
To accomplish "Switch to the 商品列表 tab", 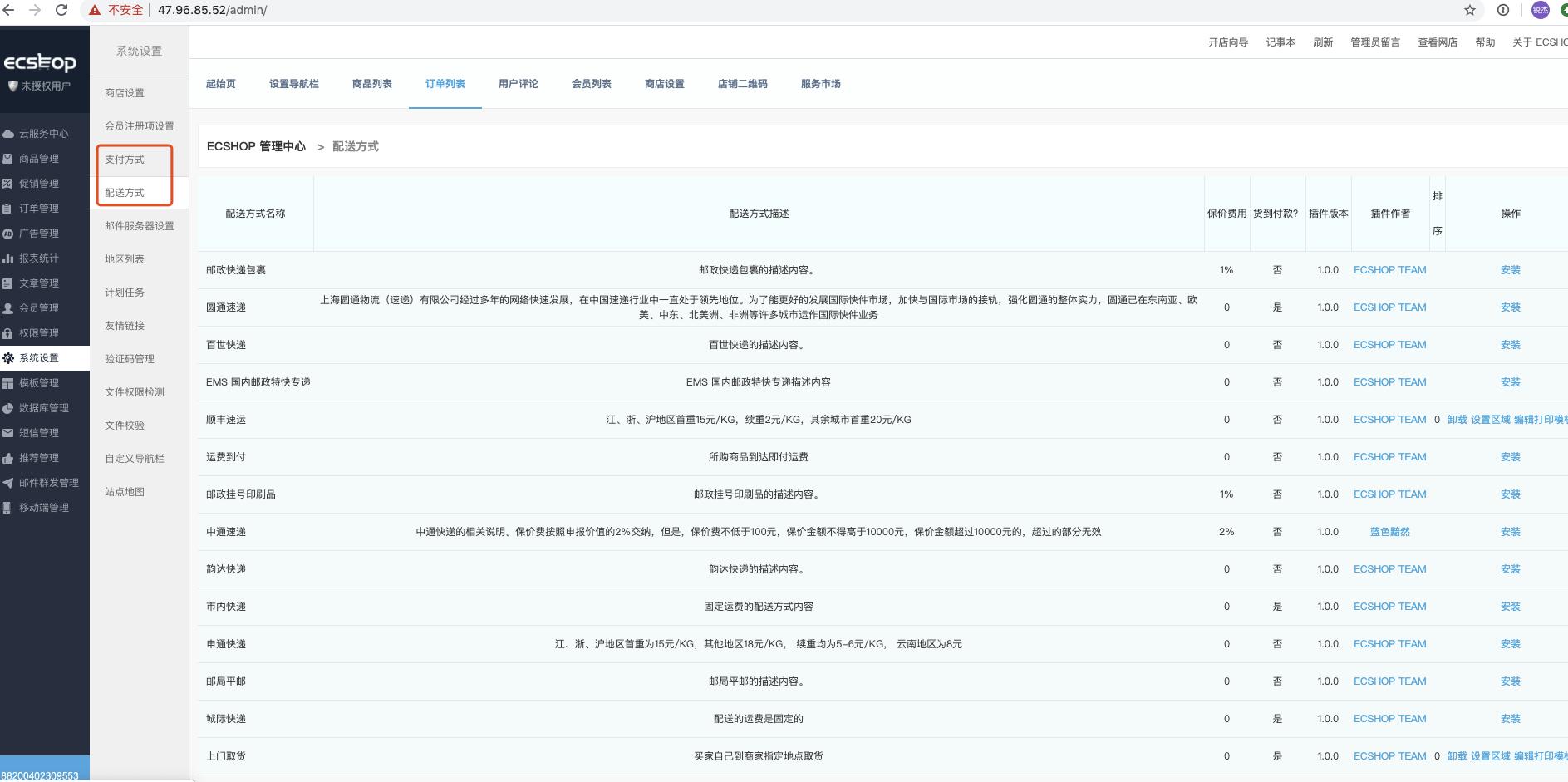I will point(371,83).
